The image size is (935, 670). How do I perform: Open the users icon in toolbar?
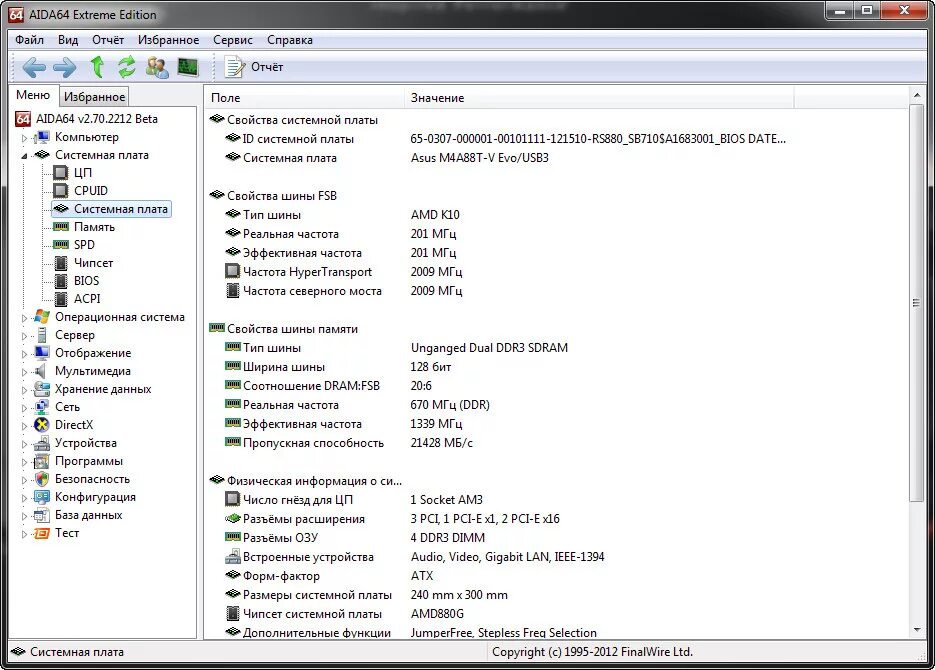coord(157,67)
